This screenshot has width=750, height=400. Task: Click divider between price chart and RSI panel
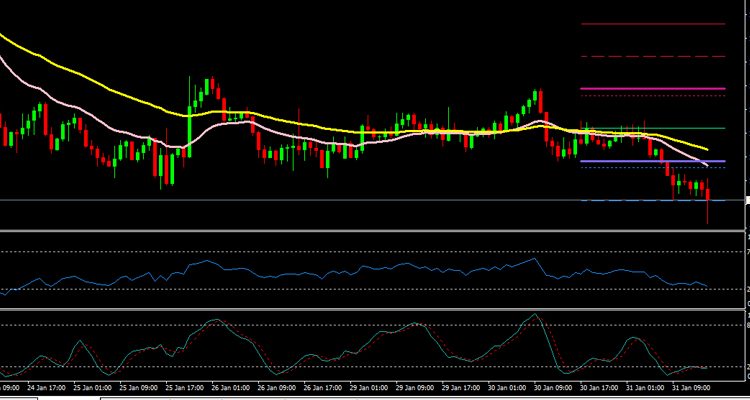pyautogui.click(x=375, y=232)
